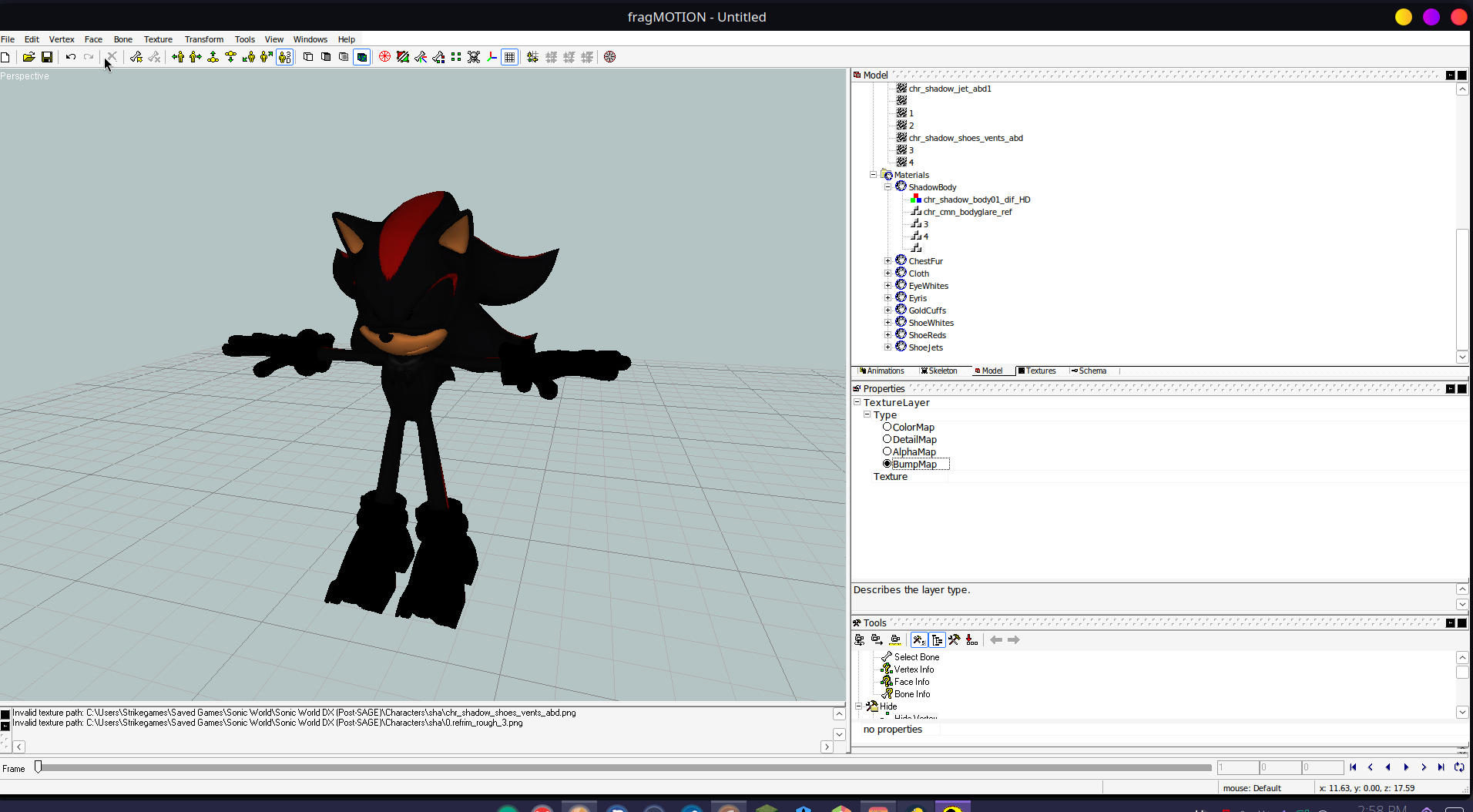Expand the GoldCuffs material node
Viewport: 1473px width, 812px height.
point(887,310)
